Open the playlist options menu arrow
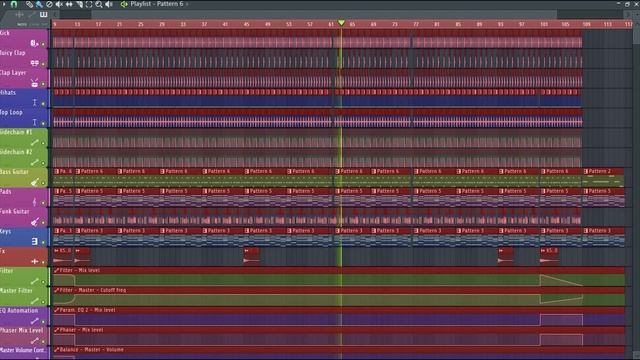 4,4
